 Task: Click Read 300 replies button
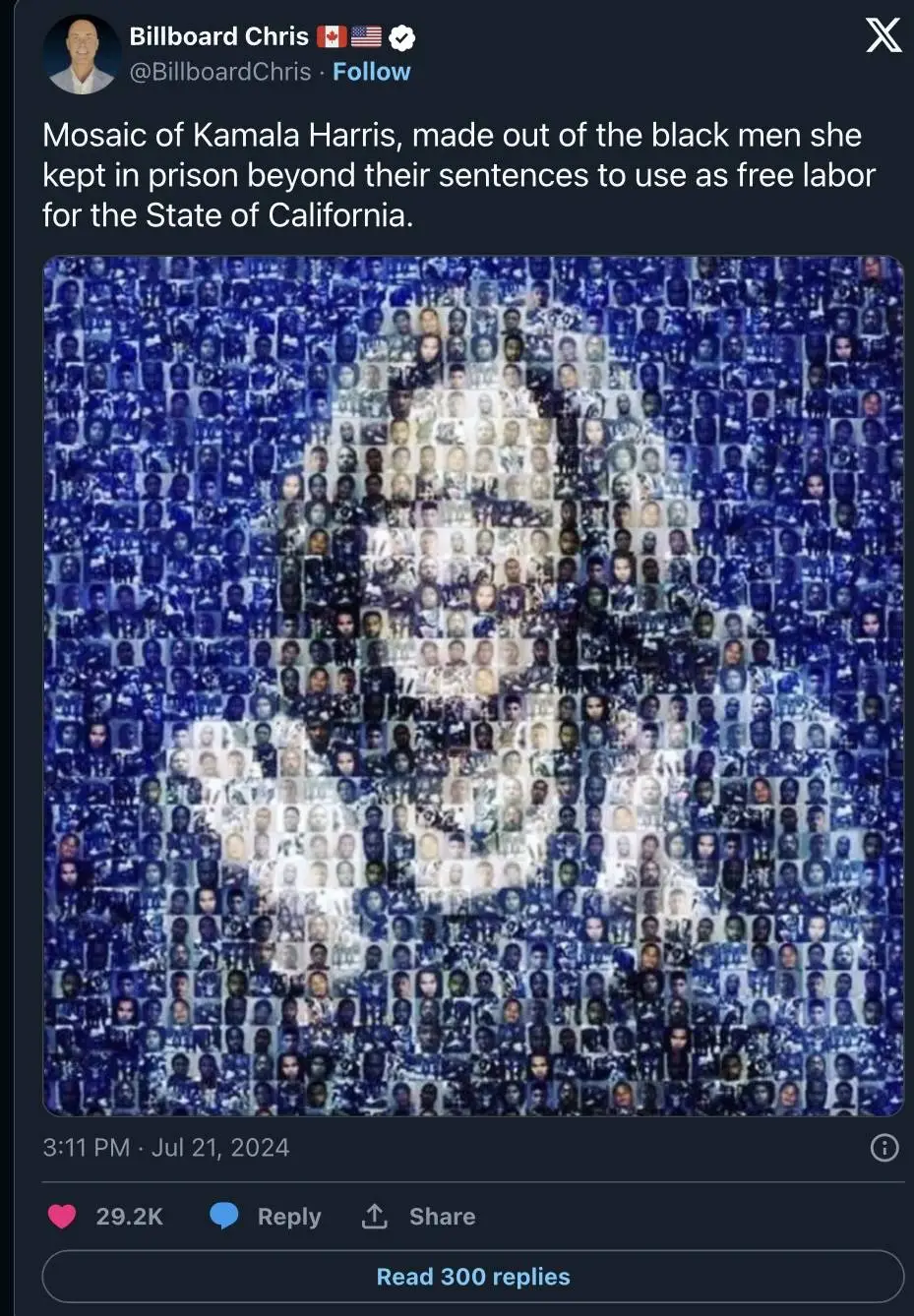pos(473,1277)
